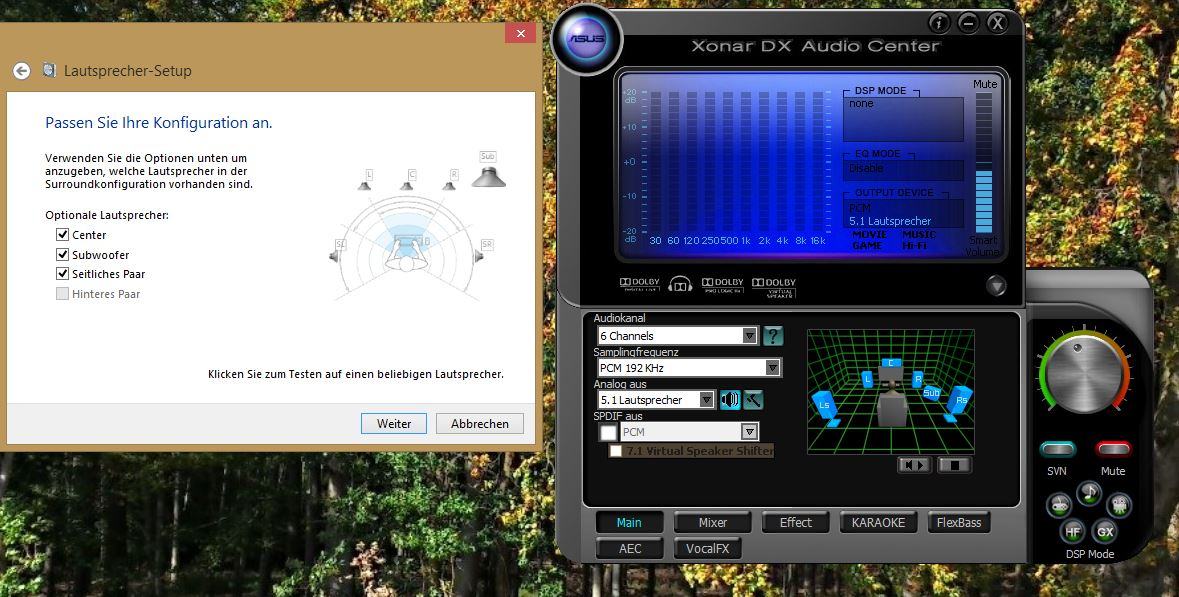Switch to FlexBass tab

[959, 523]
